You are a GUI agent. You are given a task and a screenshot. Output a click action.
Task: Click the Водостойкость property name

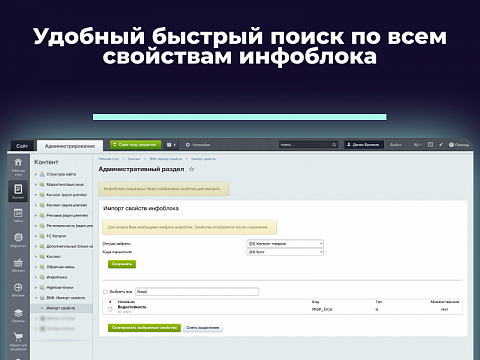tap(132, 307)
